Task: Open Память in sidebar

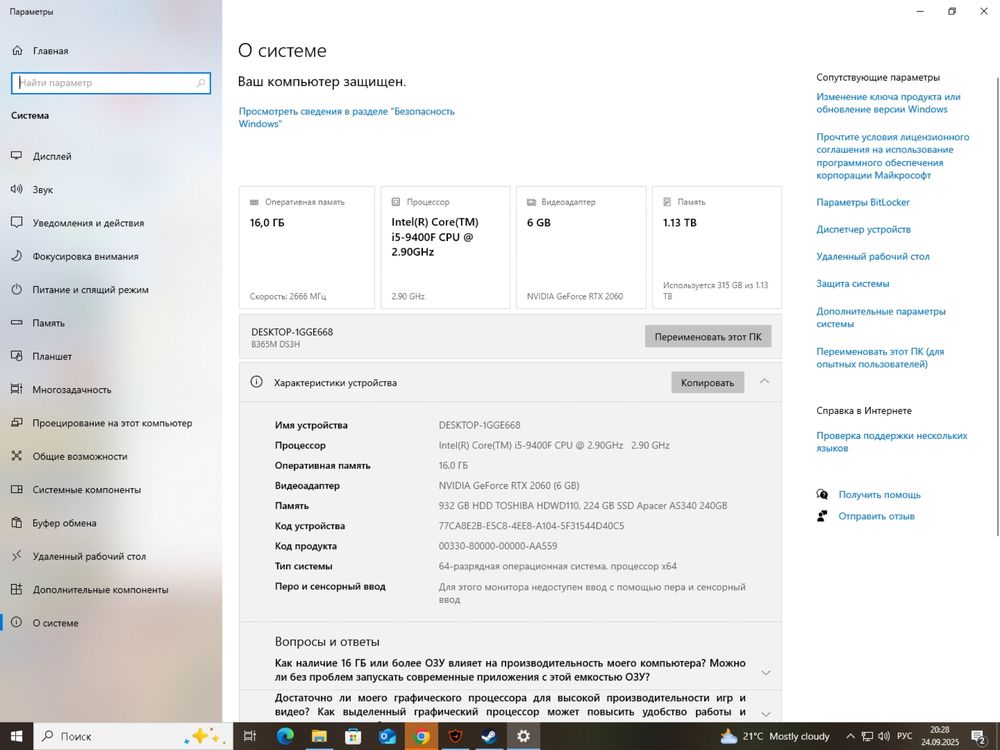Action: (x=48, y=323)
